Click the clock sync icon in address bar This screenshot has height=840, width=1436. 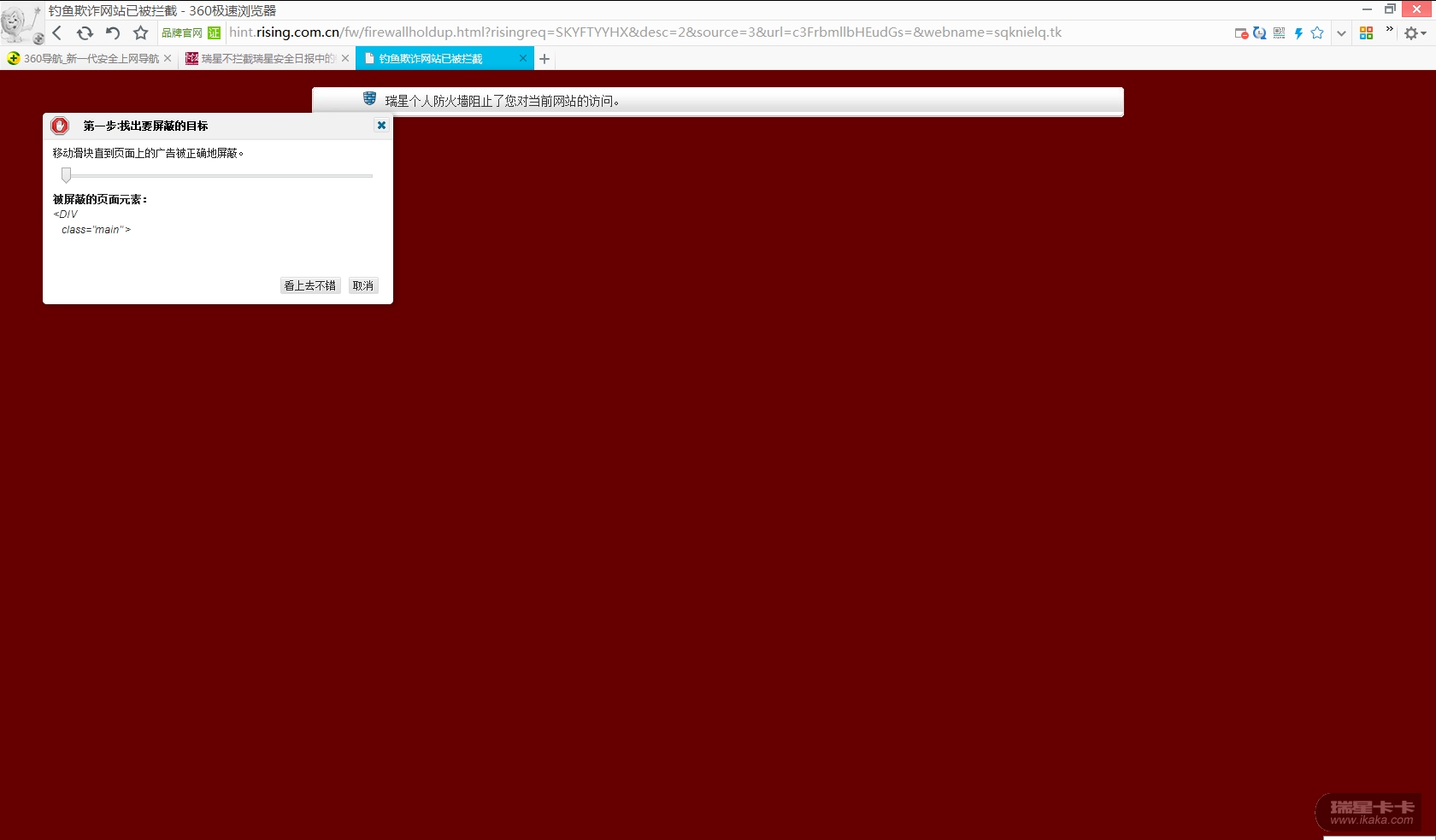(x=1260, y=33)
